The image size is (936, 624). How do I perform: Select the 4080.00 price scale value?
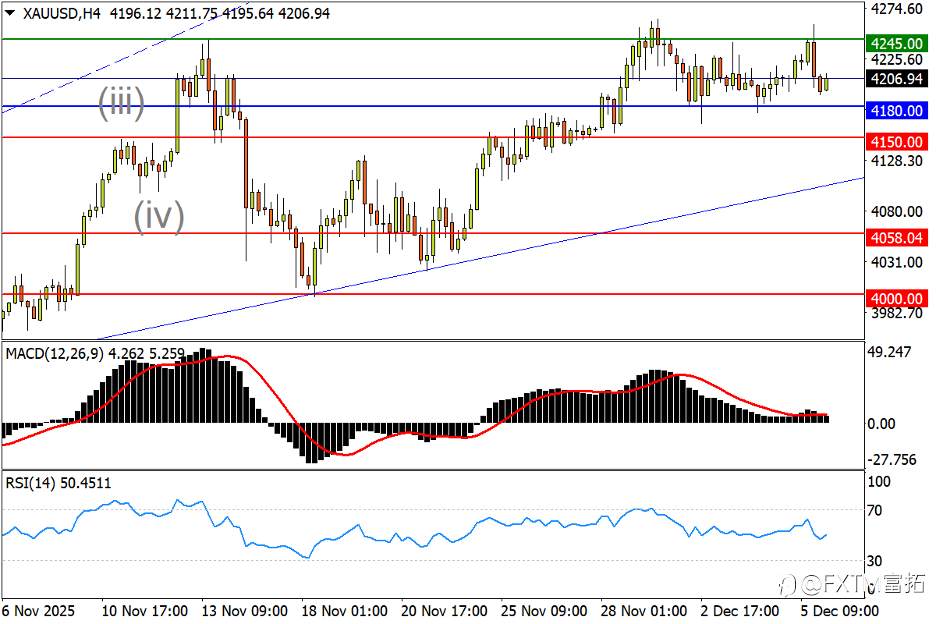click(x=897, y=211)
